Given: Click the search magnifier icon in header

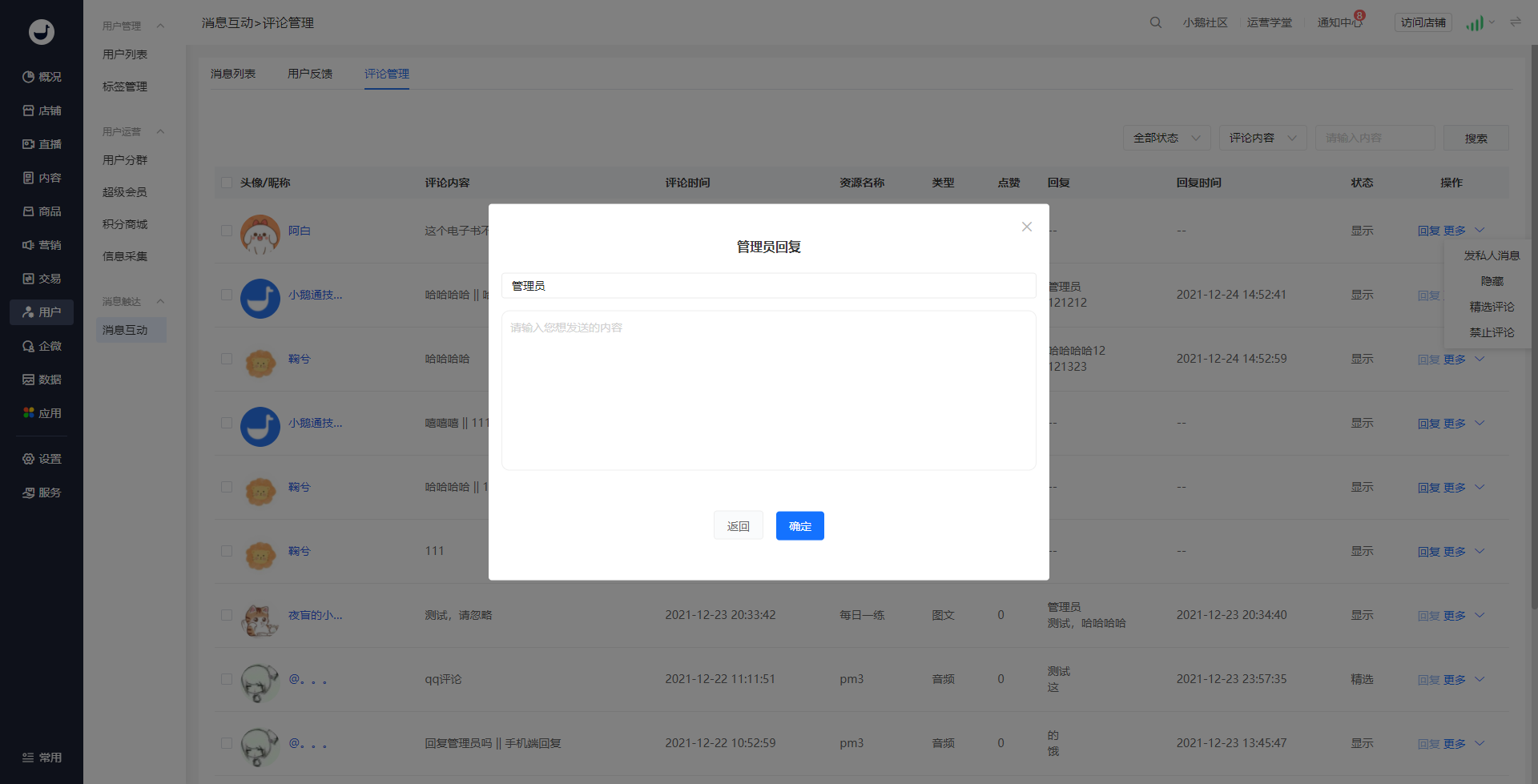Looking at the screenshot, I should pos(1156,22).
